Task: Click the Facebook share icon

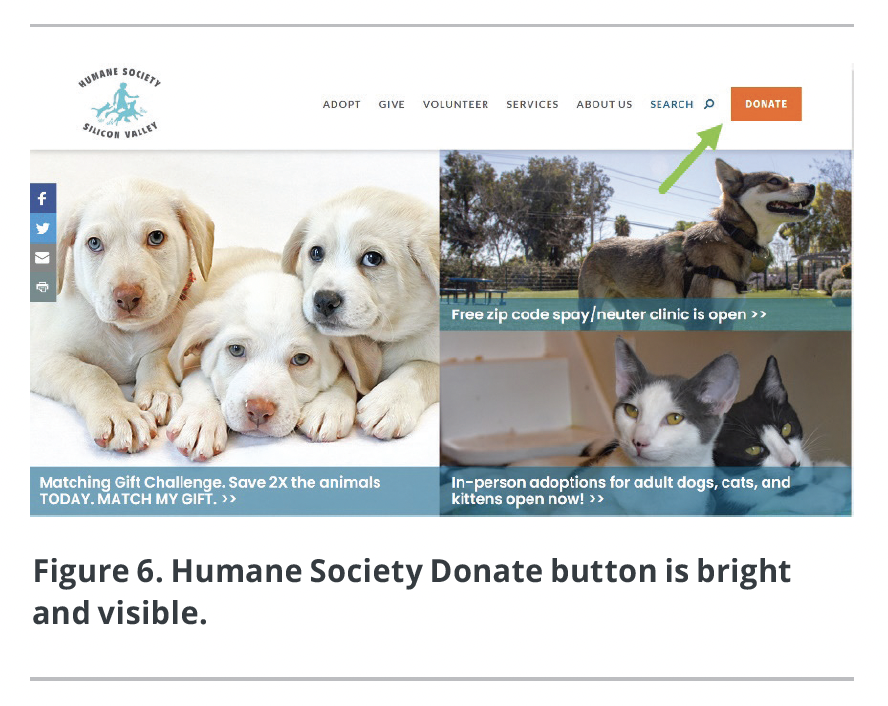Action: pyautogui.click(x=42, y=198)
